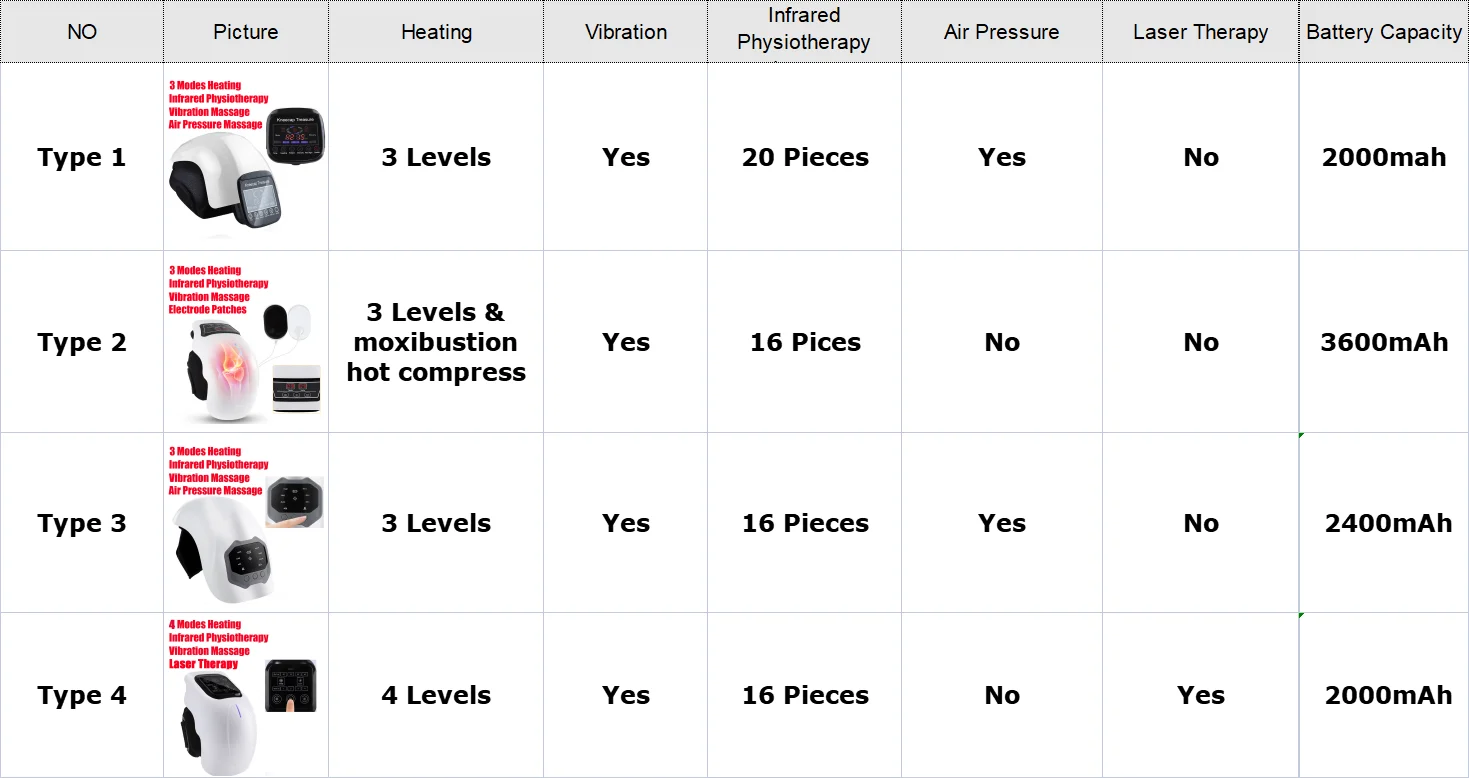Screen dimensions: 1469x778
Task: Click the Type 4 row label cell
Action: click(x=82, y=696)
